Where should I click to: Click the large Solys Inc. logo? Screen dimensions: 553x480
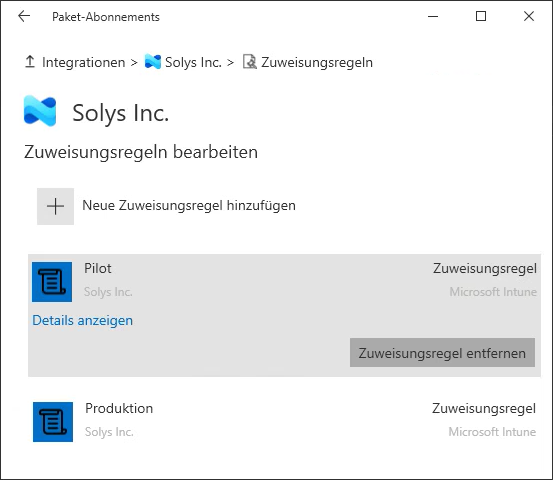[40, 111]
